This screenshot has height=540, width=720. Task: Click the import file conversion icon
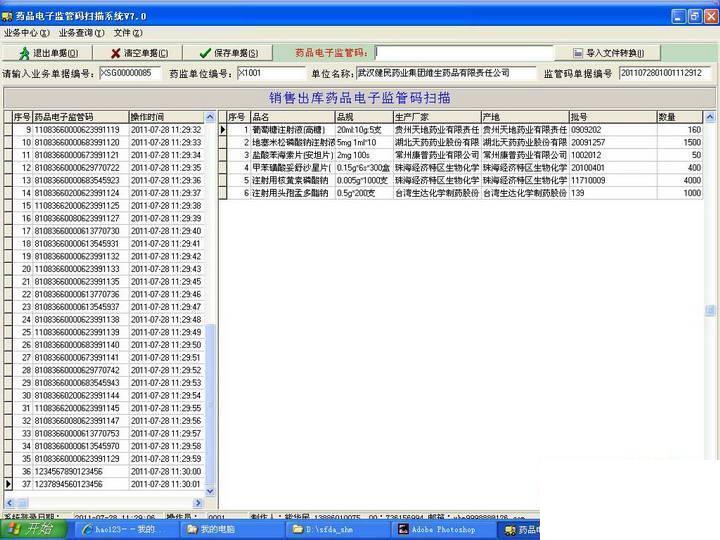(578, 53)
